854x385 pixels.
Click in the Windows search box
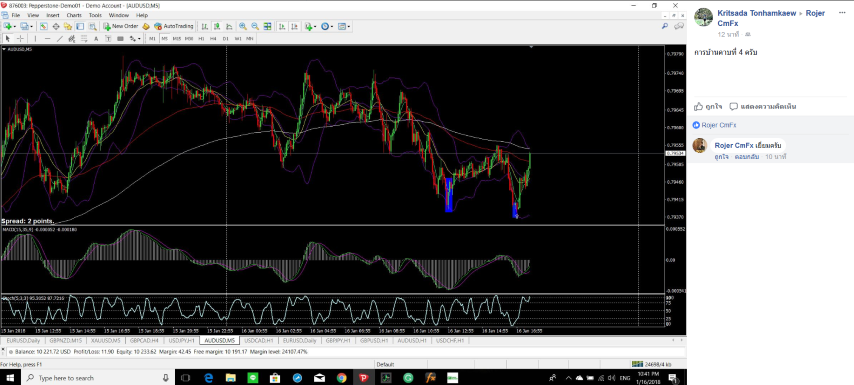(97, 377)
